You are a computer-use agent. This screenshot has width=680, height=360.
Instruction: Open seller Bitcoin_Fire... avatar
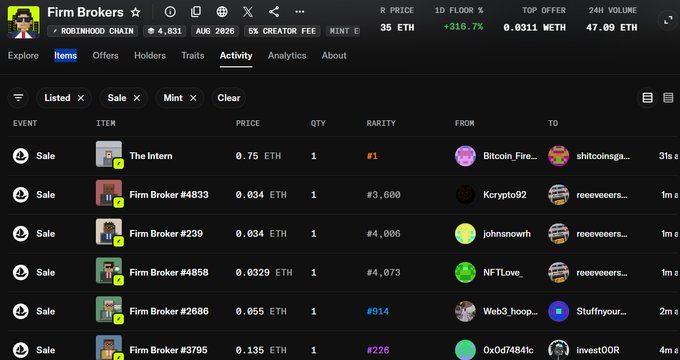pyautogui.click(x=465, y=156)
